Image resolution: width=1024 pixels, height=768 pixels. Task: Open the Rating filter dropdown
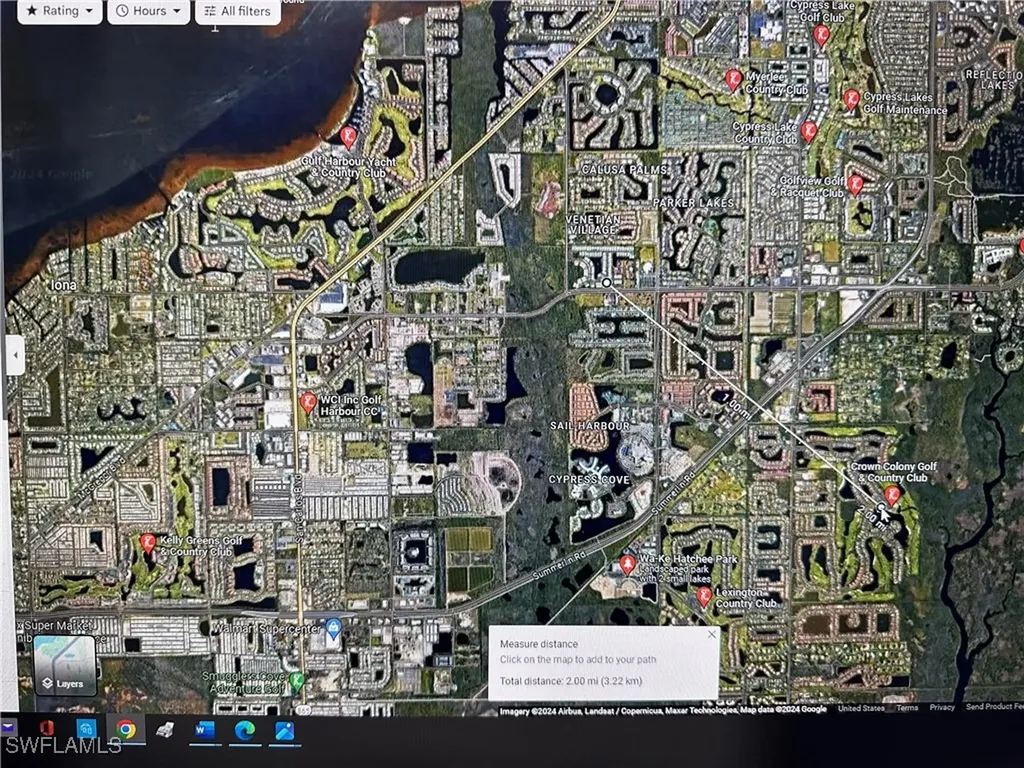(58, 11)
